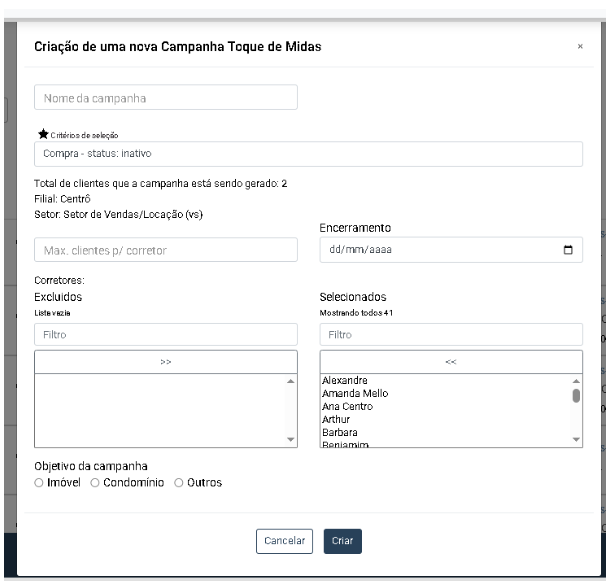Close the campaign creation dialog with X

pos(581,46)
